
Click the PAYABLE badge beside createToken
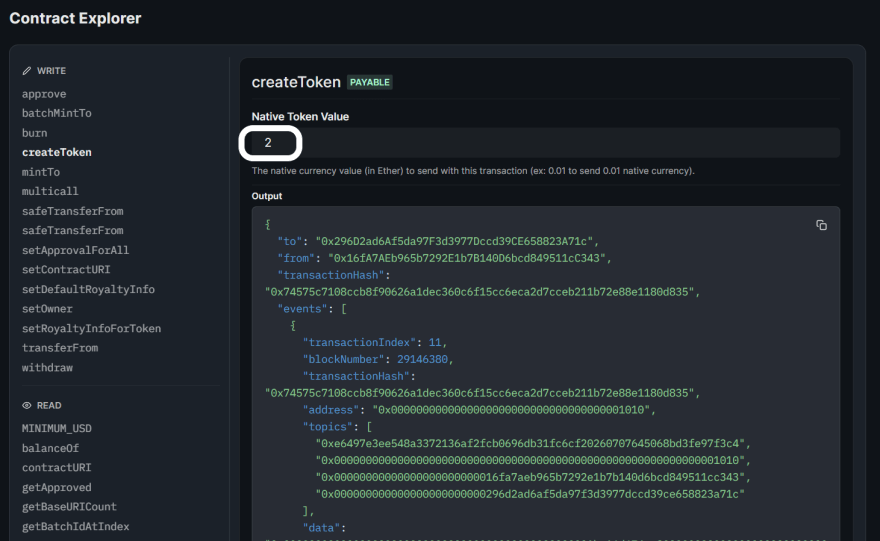(369, 82)
